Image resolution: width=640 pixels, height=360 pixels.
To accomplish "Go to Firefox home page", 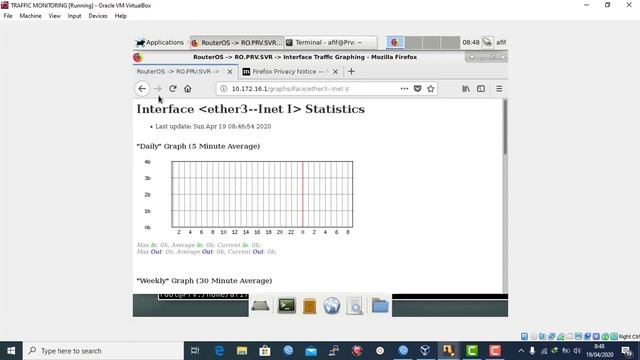I will click(188, 89).
